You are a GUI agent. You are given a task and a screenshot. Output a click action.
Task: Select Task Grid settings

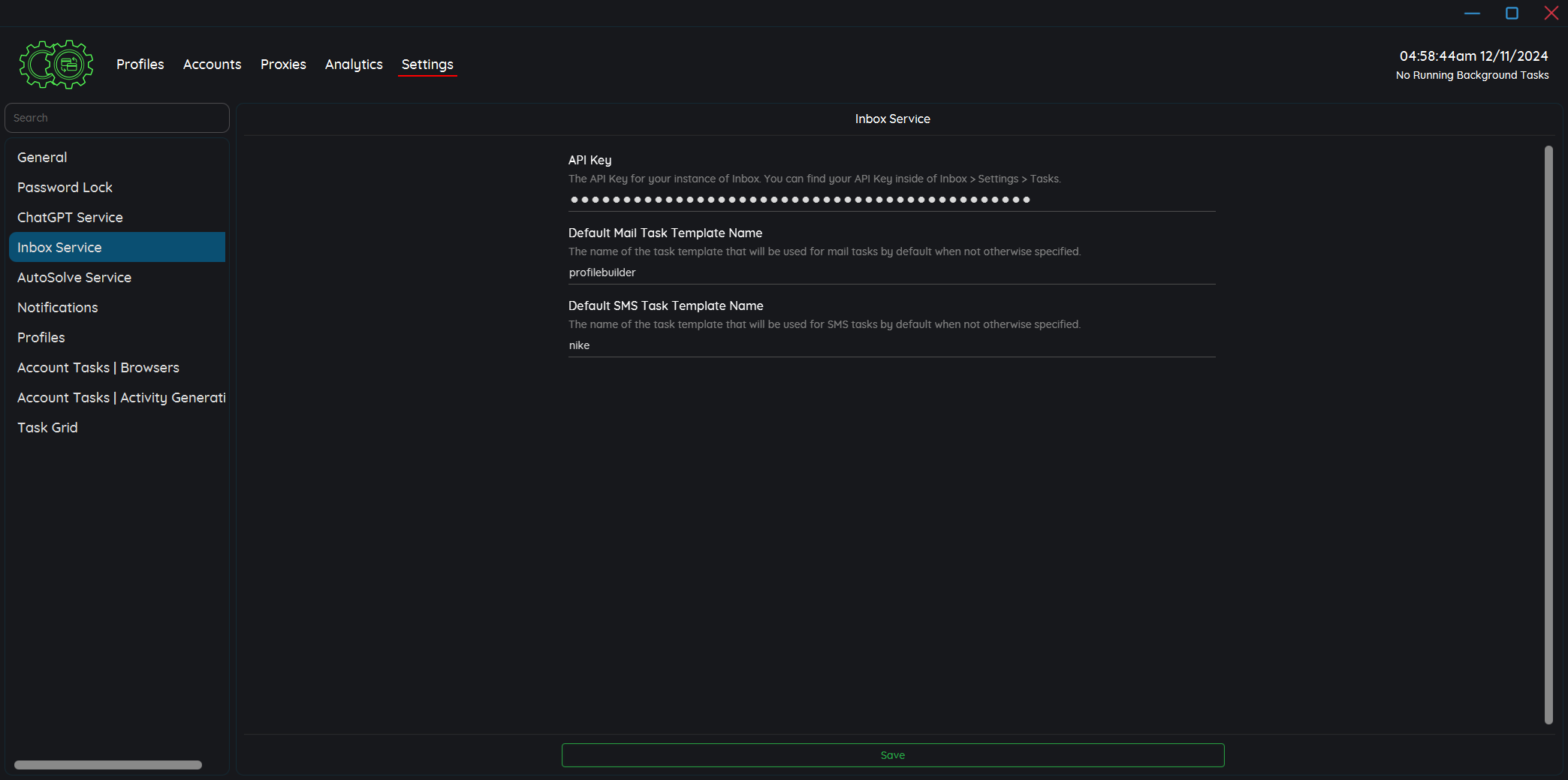(47, 427)
